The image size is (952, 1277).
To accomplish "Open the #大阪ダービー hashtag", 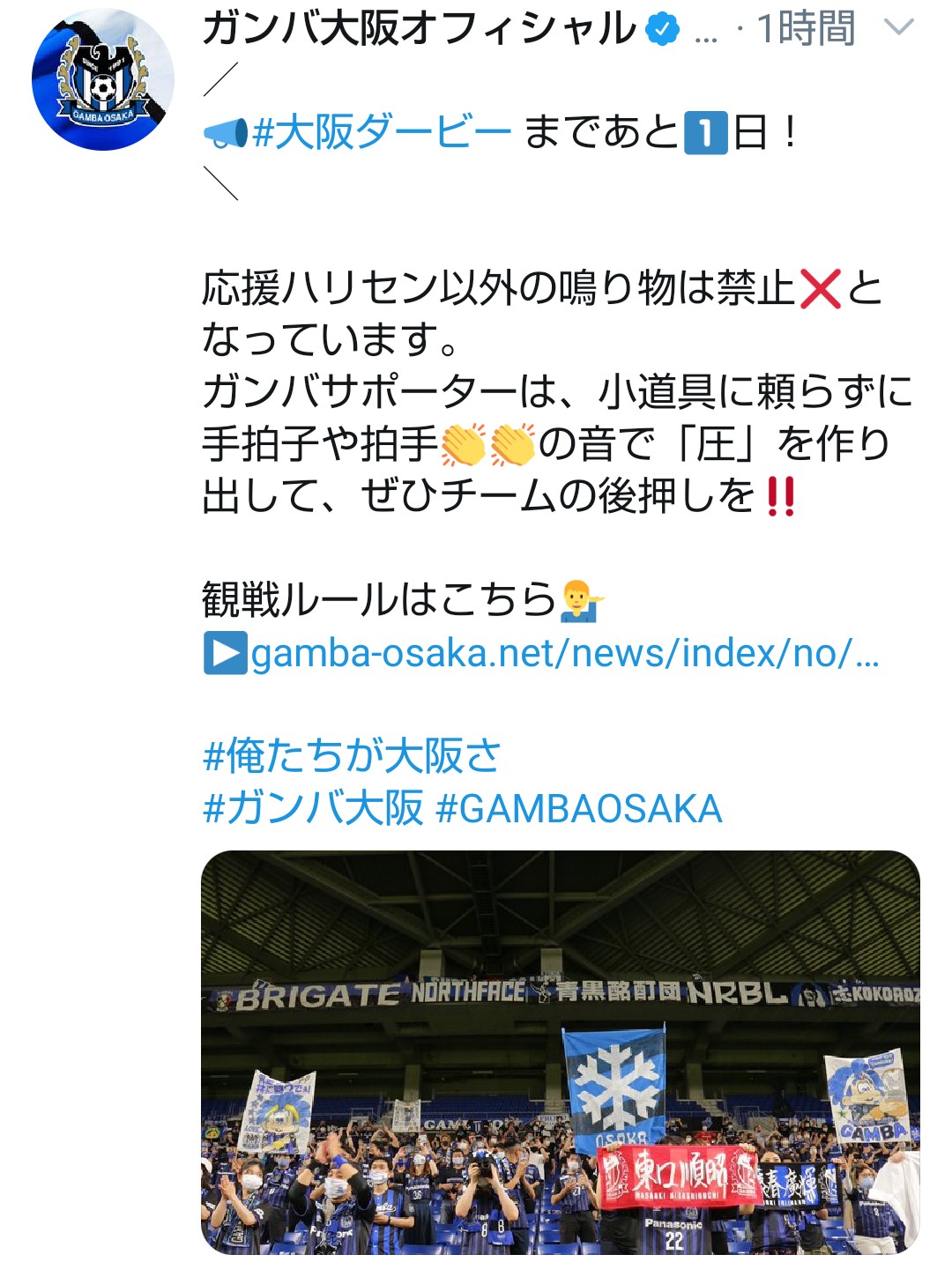I will [x=382, y=134].
